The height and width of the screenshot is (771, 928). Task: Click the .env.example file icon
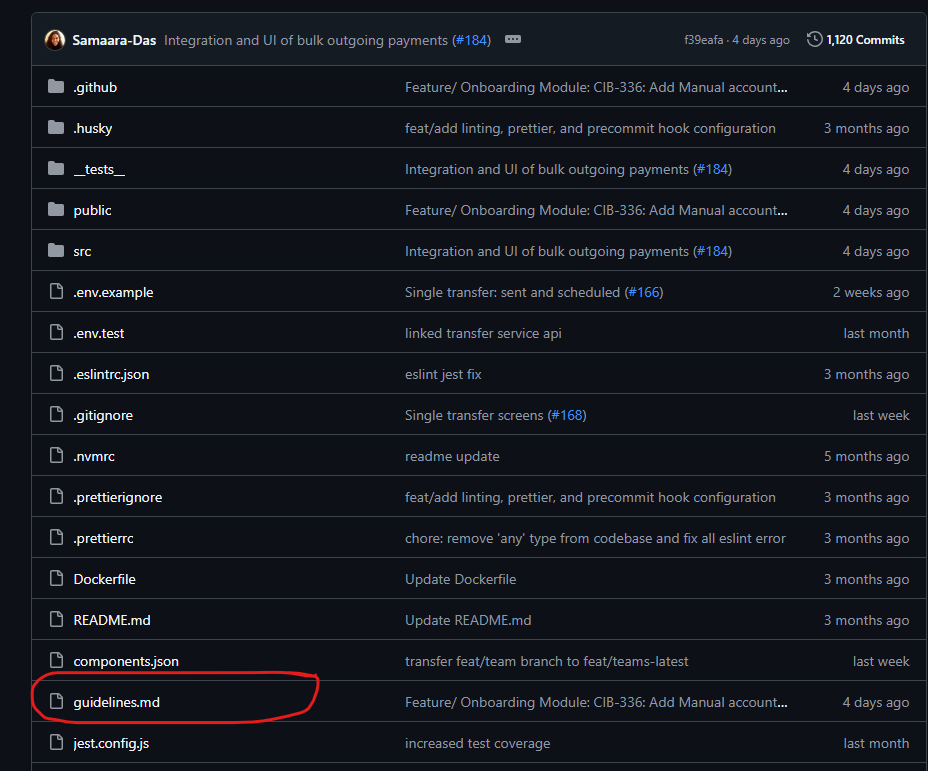point(56,292)
